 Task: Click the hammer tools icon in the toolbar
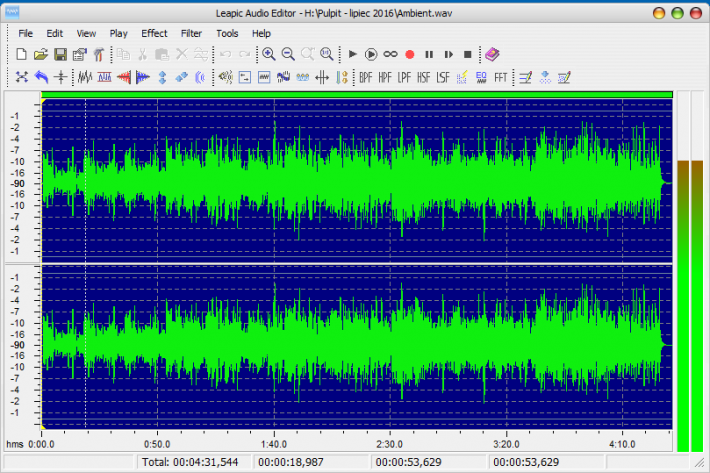[99, 55]
